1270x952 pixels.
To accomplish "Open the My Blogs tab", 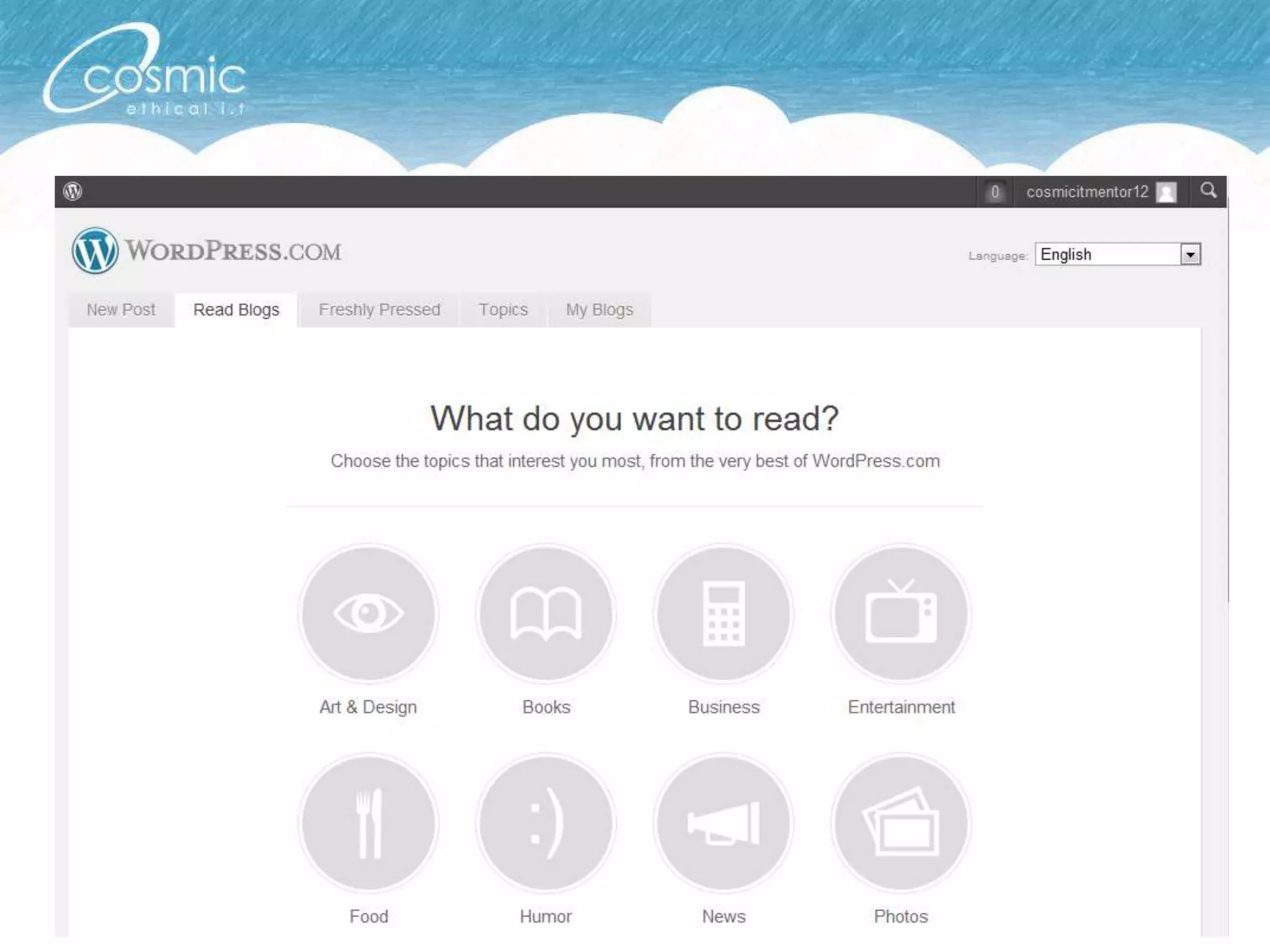I will tap(599, 310).
